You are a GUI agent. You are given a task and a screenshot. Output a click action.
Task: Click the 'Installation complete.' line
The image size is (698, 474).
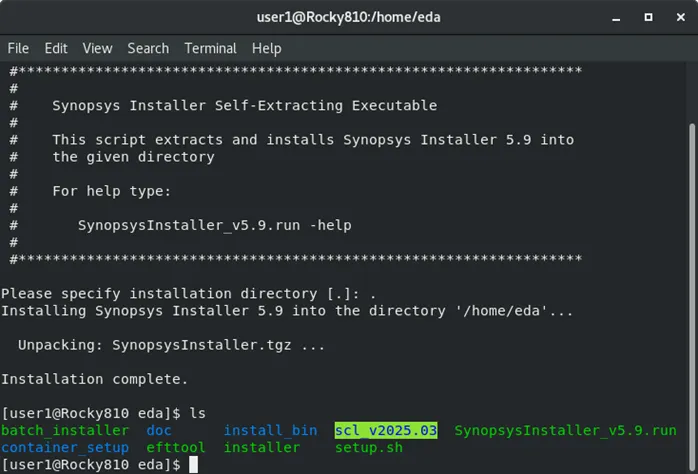(95, 379)
